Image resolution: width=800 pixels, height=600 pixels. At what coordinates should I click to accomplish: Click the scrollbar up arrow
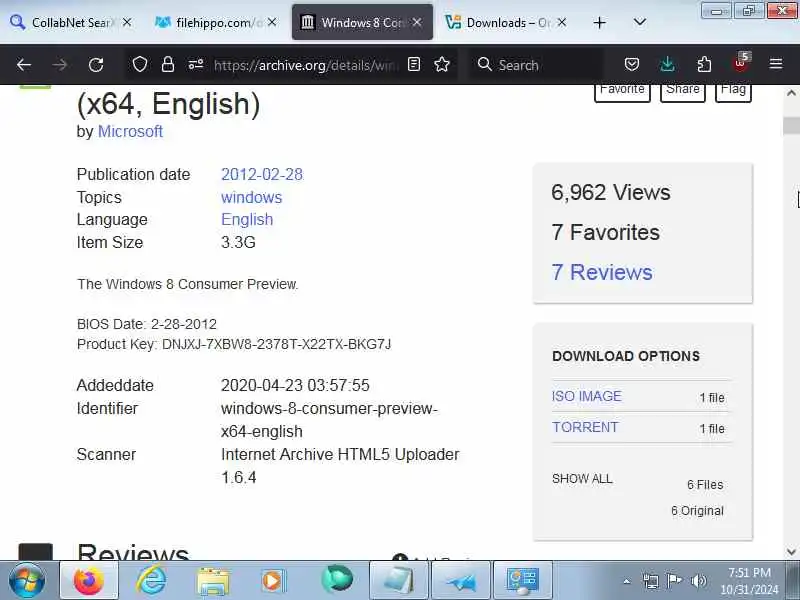coord(791,93)
